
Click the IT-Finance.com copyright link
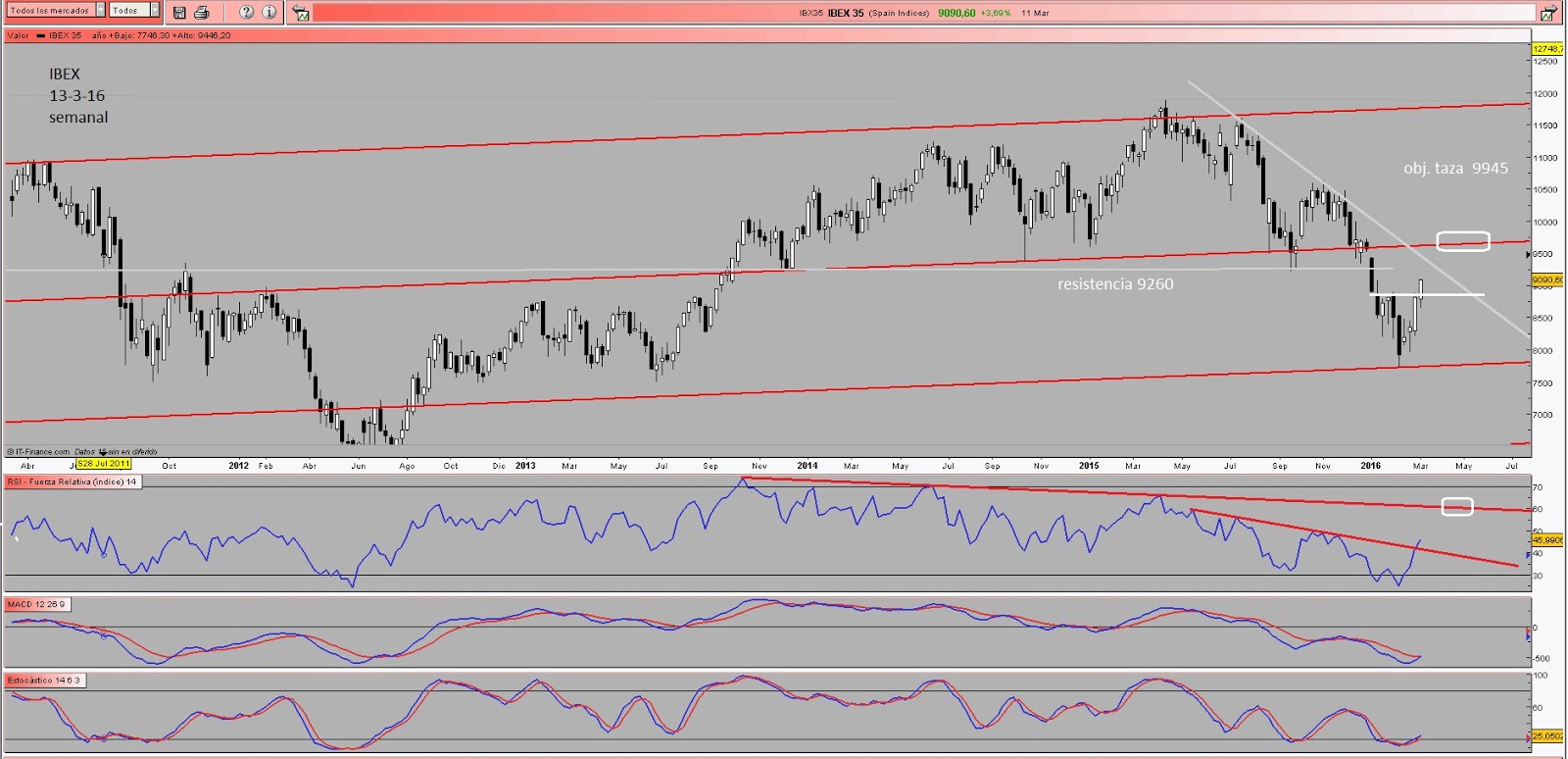pyautogui.click(x=38, y=452)
